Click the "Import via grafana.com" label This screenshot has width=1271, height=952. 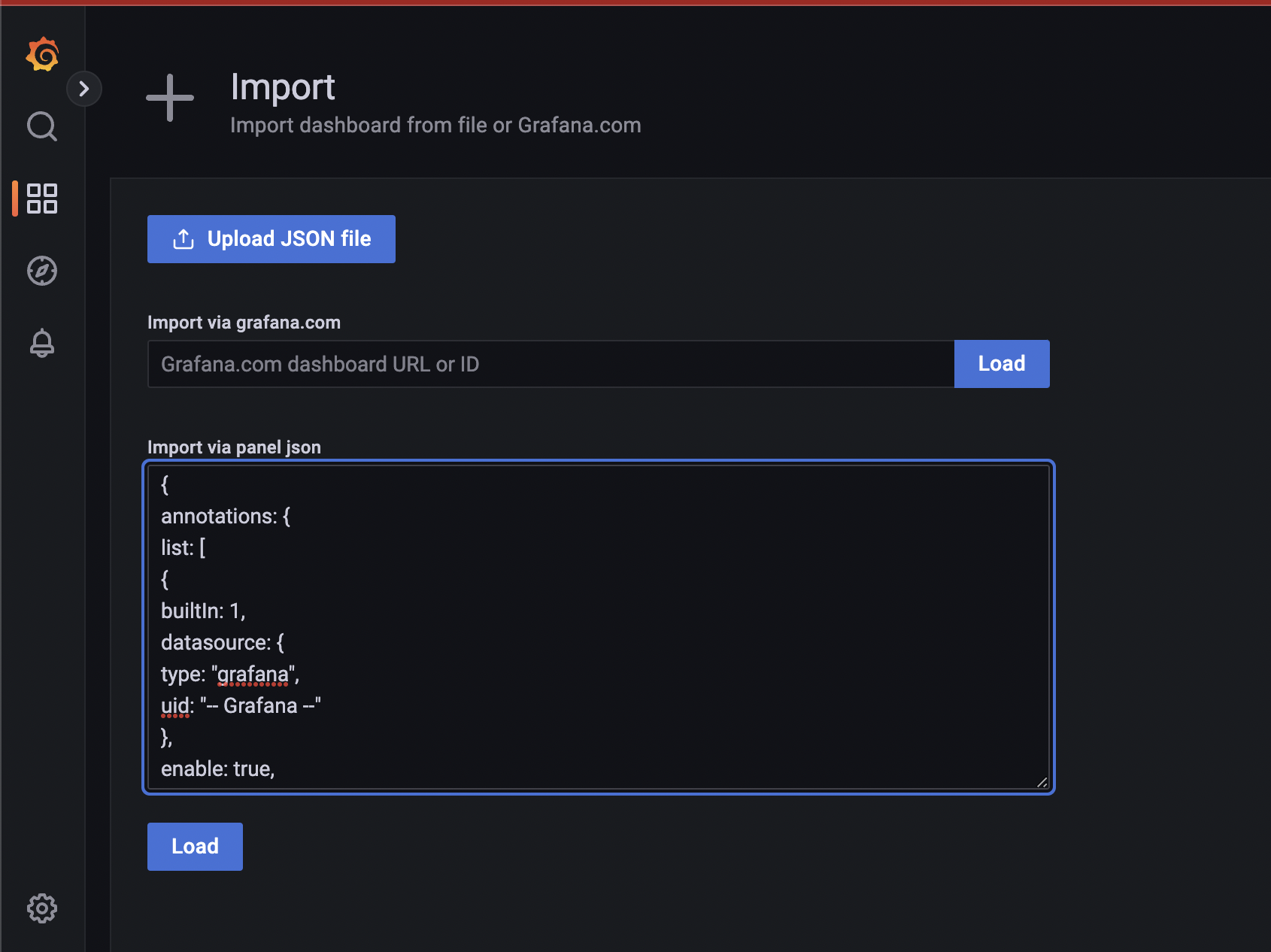244,323
